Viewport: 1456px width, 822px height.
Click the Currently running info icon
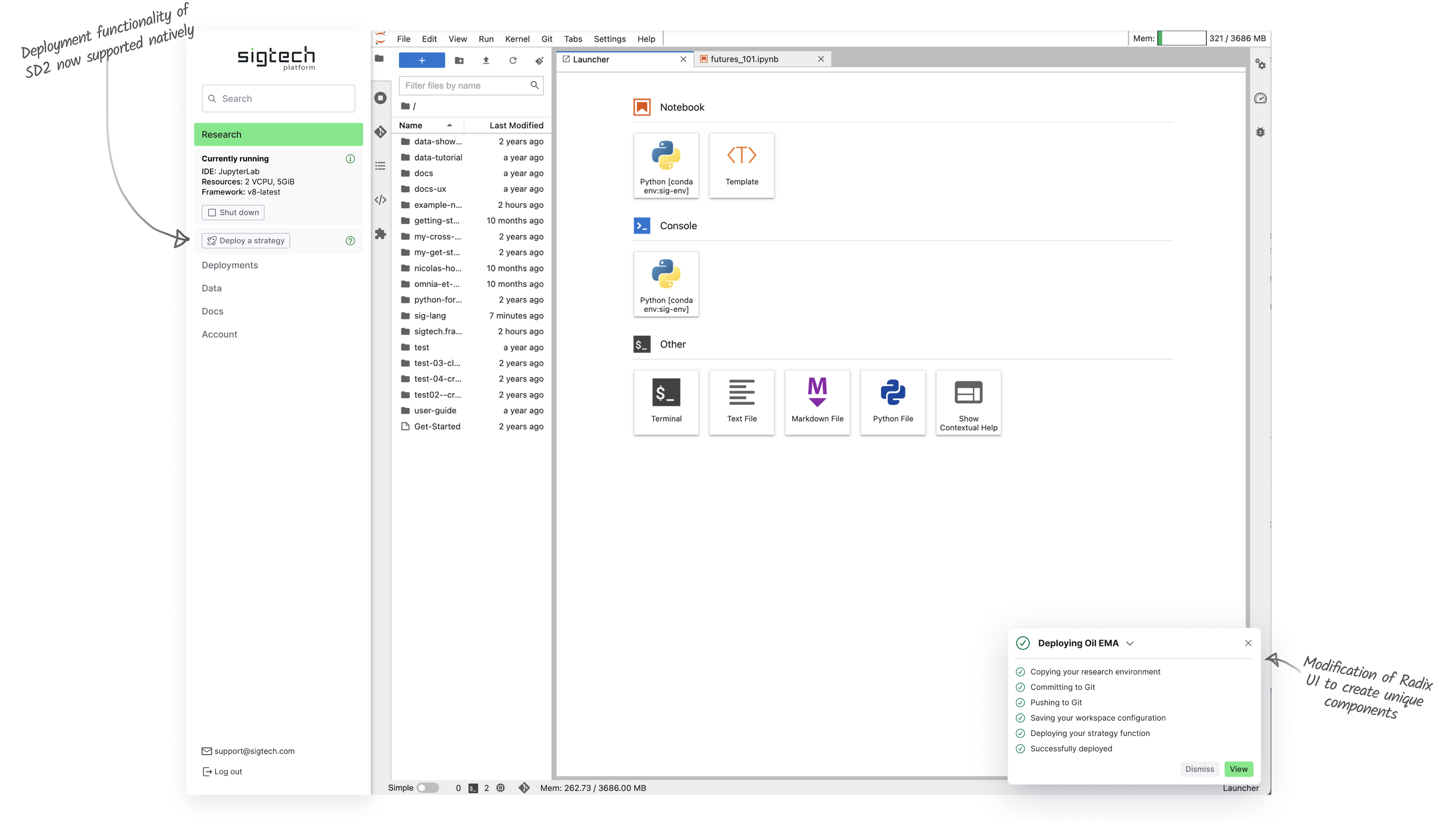(x=350, y=158)
